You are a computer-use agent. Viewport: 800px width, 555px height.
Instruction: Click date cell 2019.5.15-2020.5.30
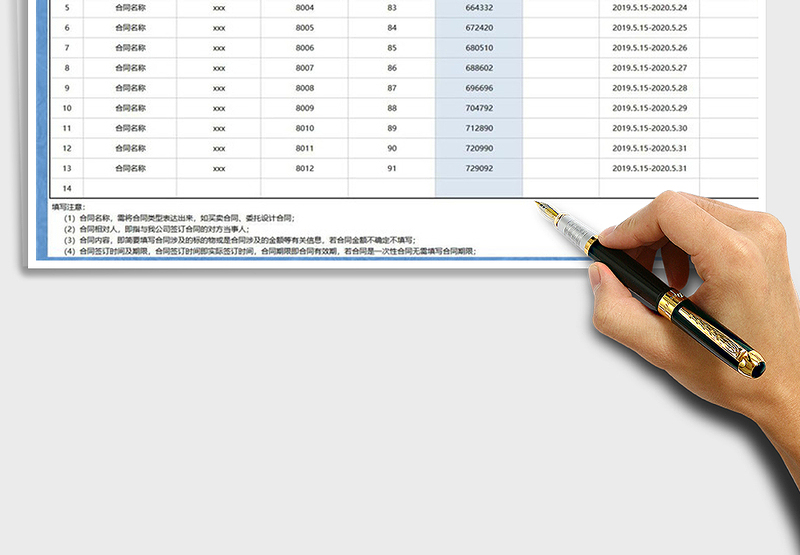pos(649,128)
